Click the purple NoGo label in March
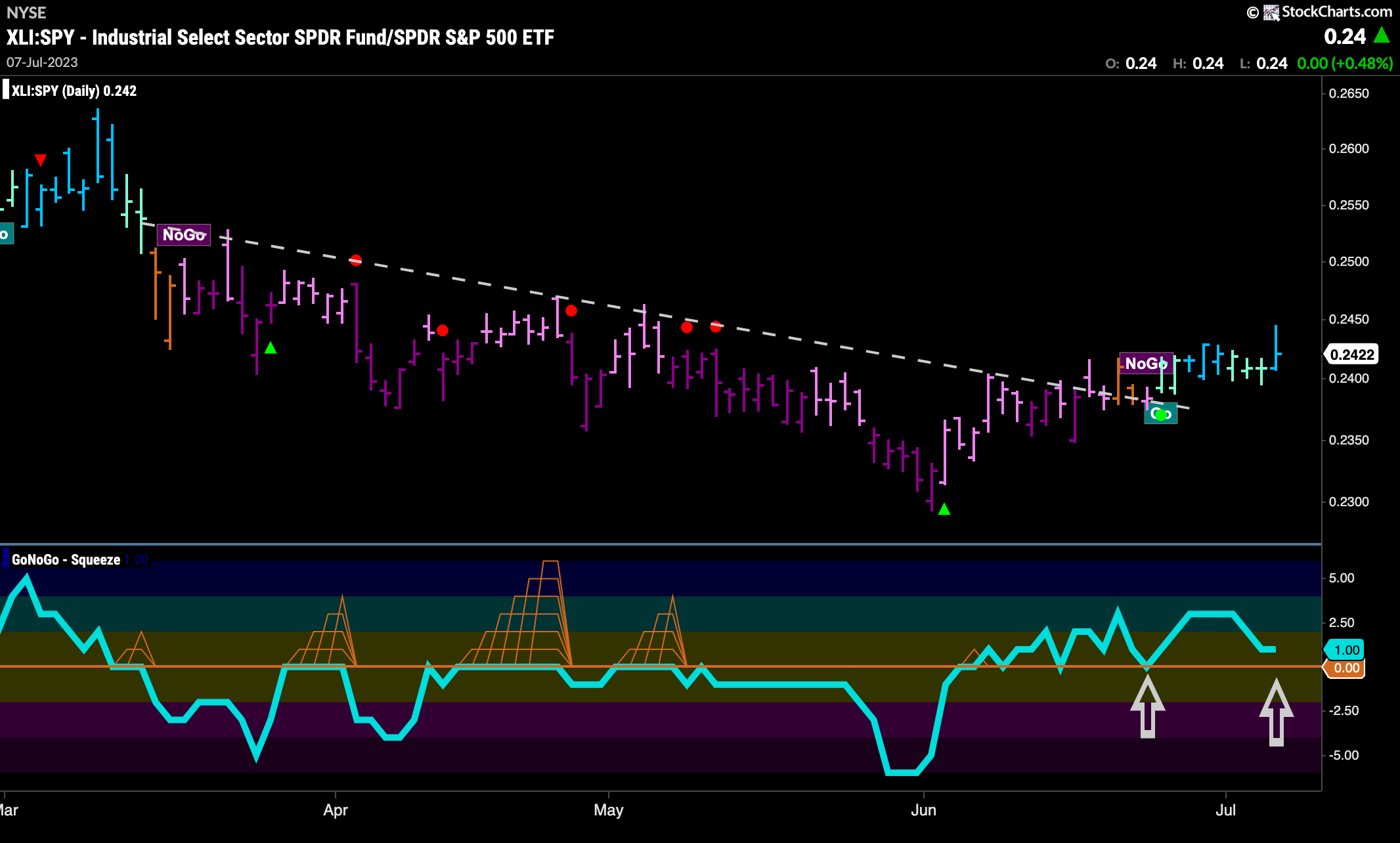Image resolution: width=1400 pixels, height=843 pixels. 184,234
